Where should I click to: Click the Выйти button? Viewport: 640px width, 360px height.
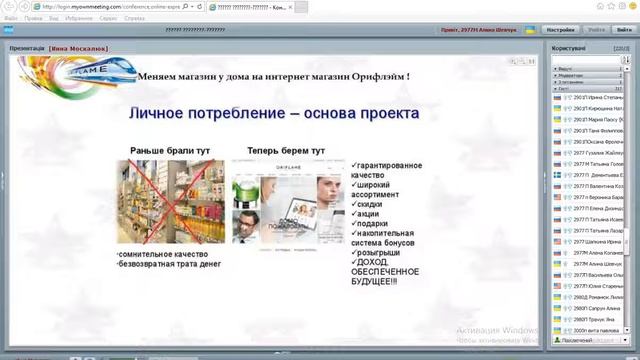click(x=624, y=30)
